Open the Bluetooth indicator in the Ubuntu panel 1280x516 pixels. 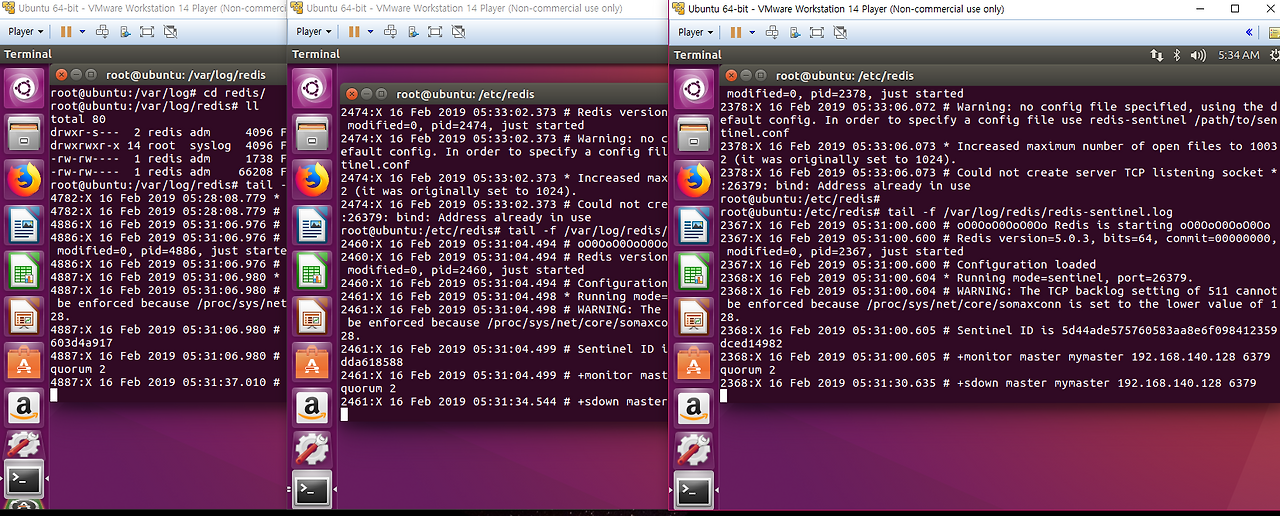coord(1177,55)
